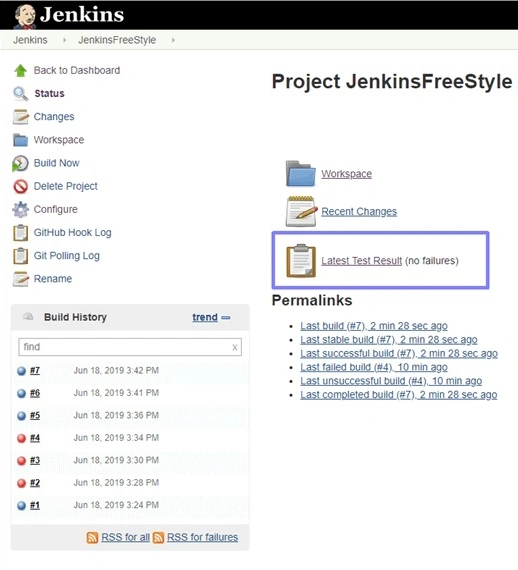Click the RSS for failures link
This screenshot has height=570, width=518.
point(202,537)
